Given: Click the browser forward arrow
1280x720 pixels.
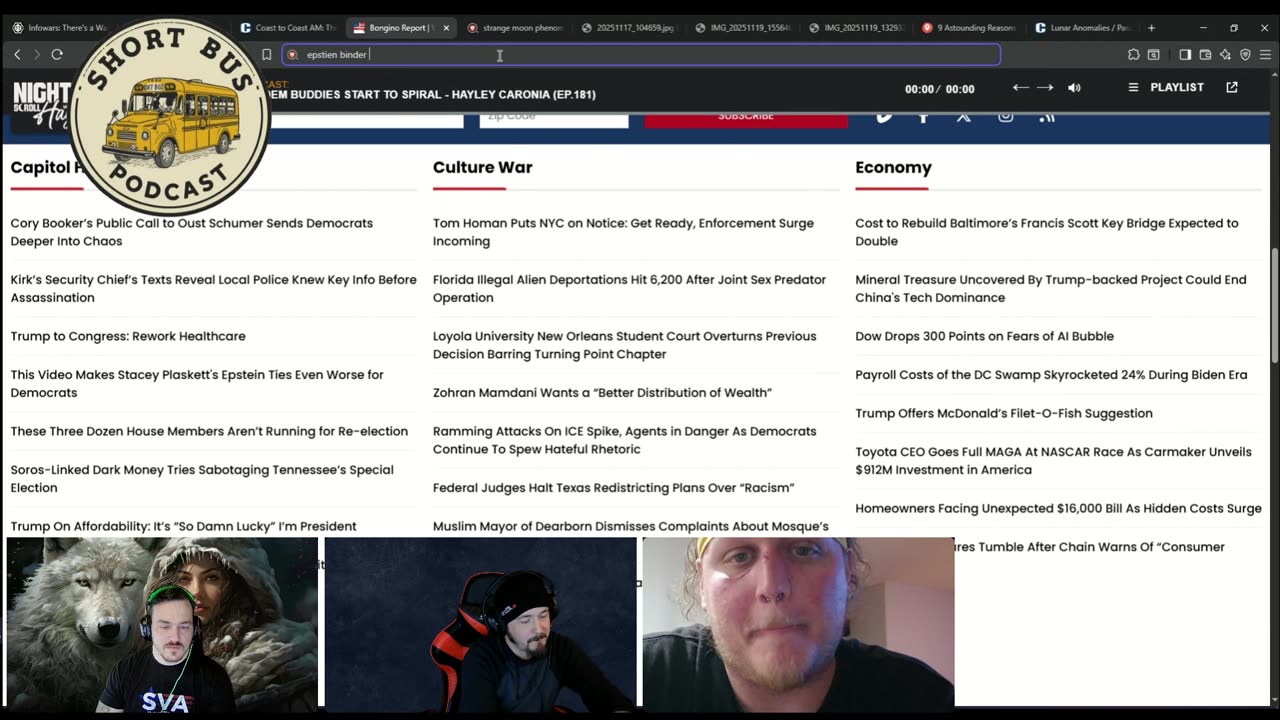Looking at the screenshot, I should coord(36,55).
